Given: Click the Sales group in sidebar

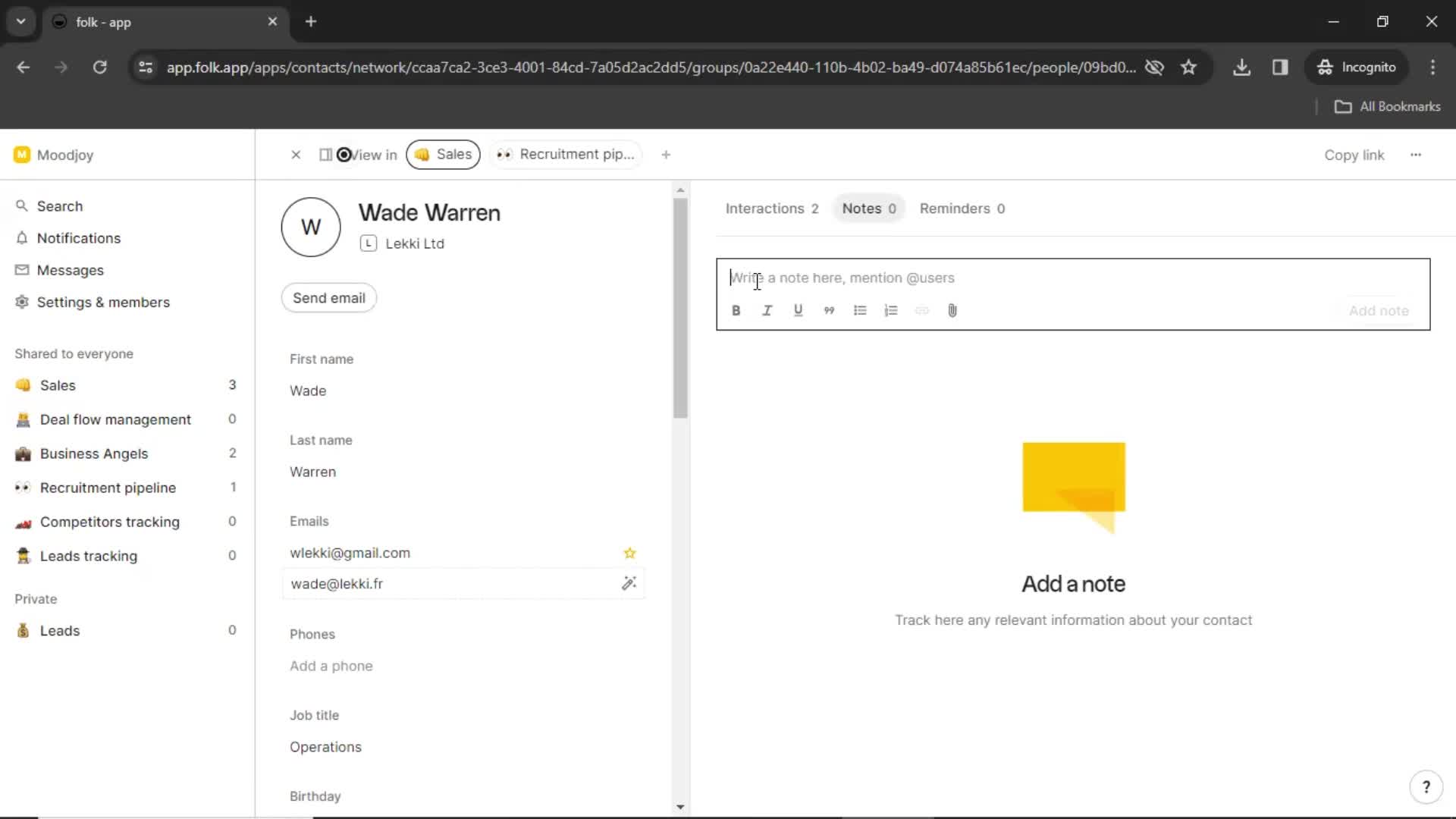Looking at the screenshot, I should 57,385.
